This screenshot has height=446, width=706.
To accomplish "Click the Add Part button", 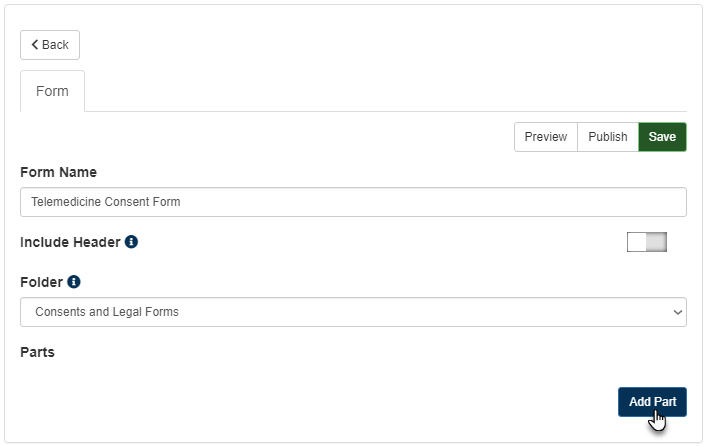I will click(x=652, y=402).
